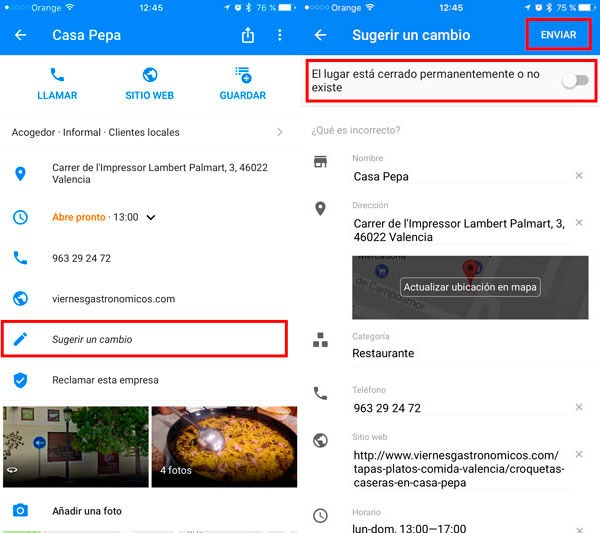Edit the Teléfono field 963 29 24 72

click(461, 408)
